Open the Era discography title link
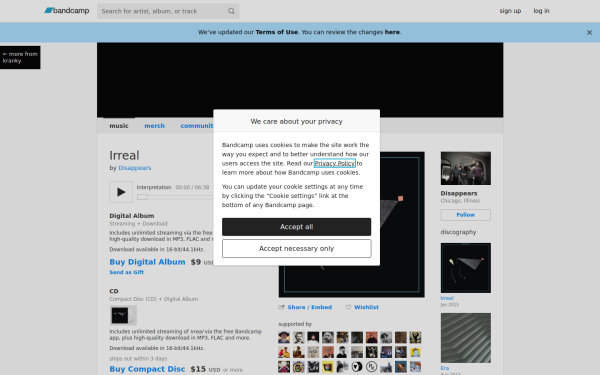600x375 pixels. (445, 368)
